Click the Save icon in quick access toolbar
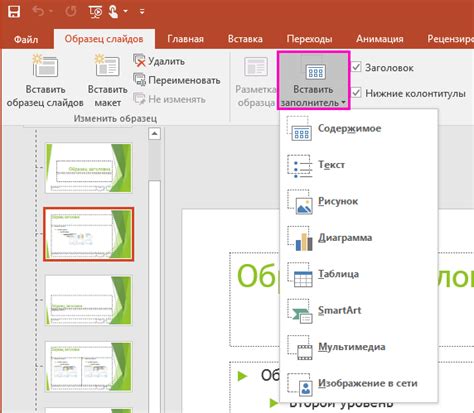 (14, 12)
